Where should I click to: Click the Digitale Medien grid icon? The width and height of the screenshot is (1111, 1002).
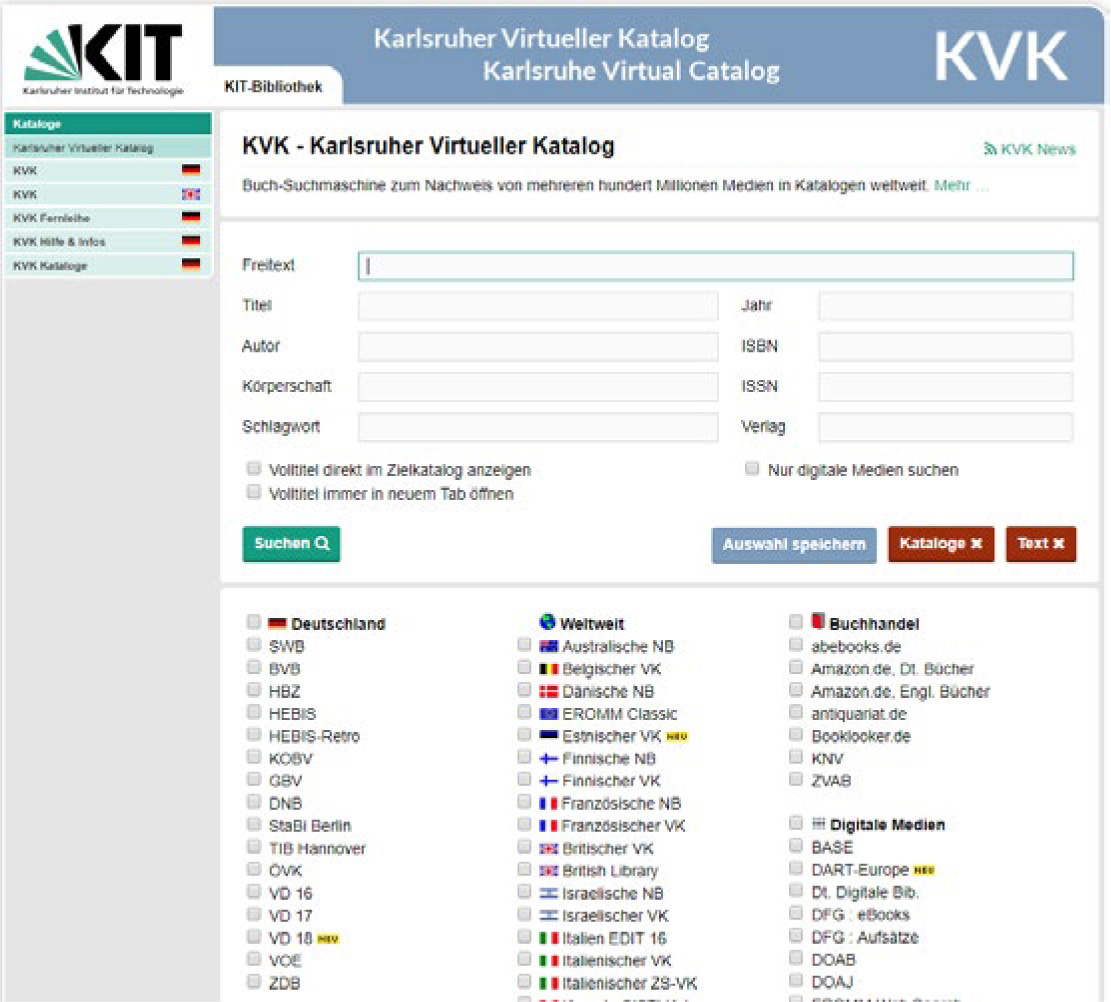point(818,824)
